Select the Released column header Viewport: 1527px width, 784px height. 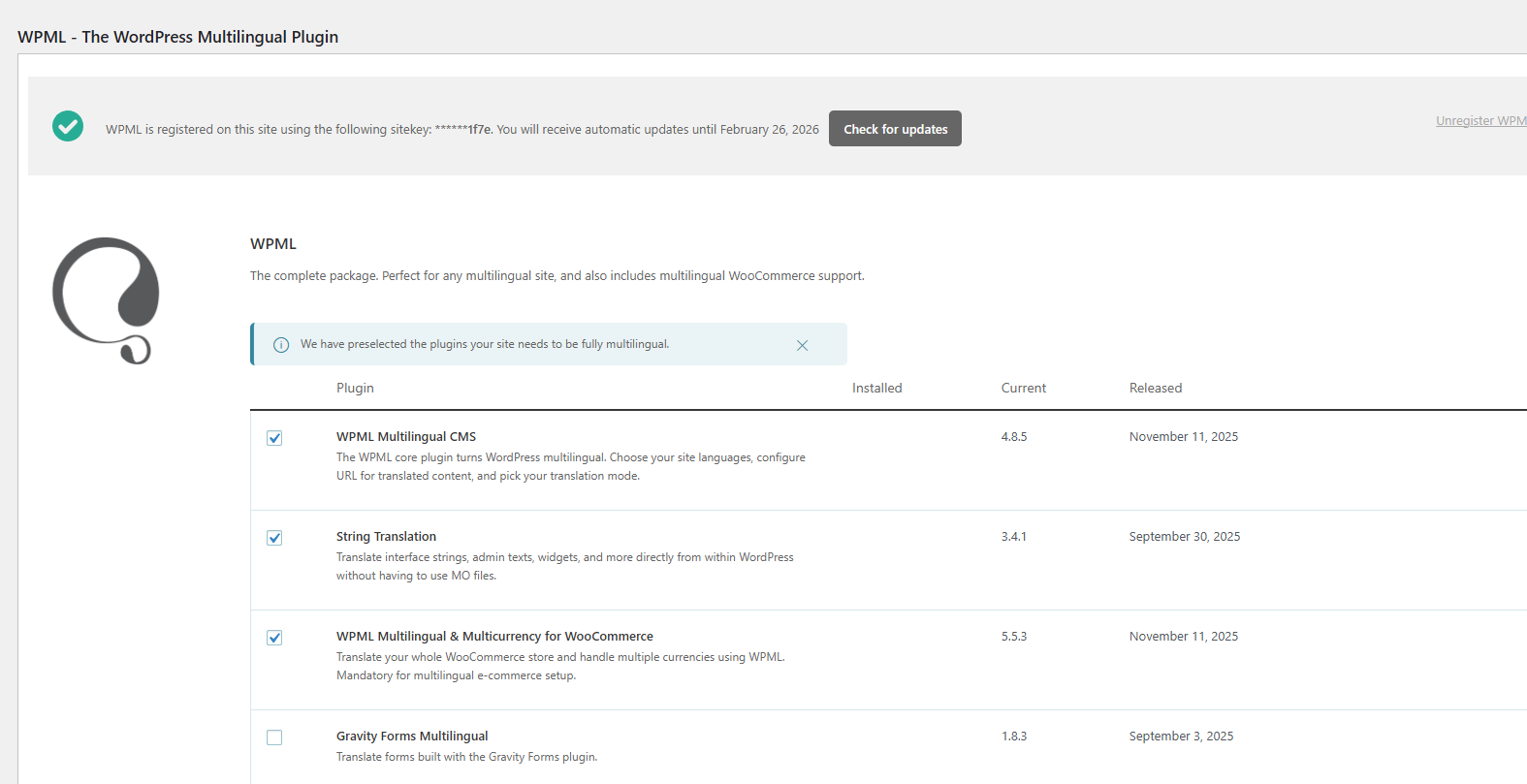click(x=1155, y=388)
